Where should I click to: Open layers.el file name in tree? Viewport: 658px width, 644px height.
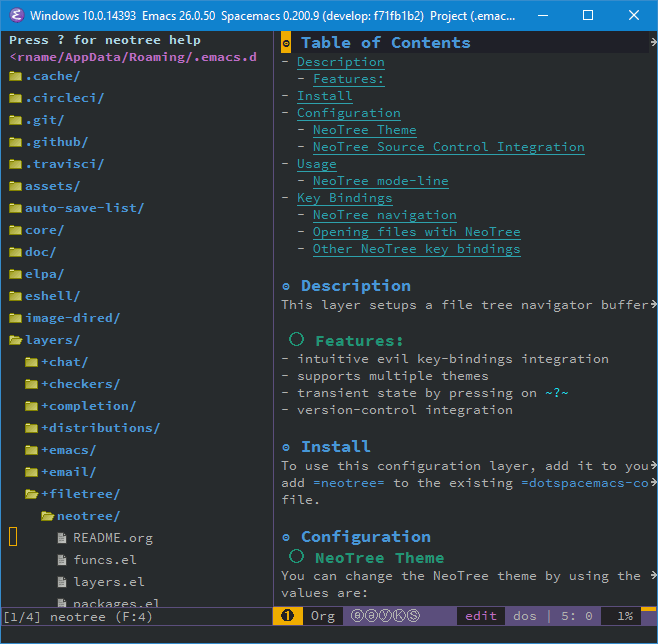[x=109, y=582]
